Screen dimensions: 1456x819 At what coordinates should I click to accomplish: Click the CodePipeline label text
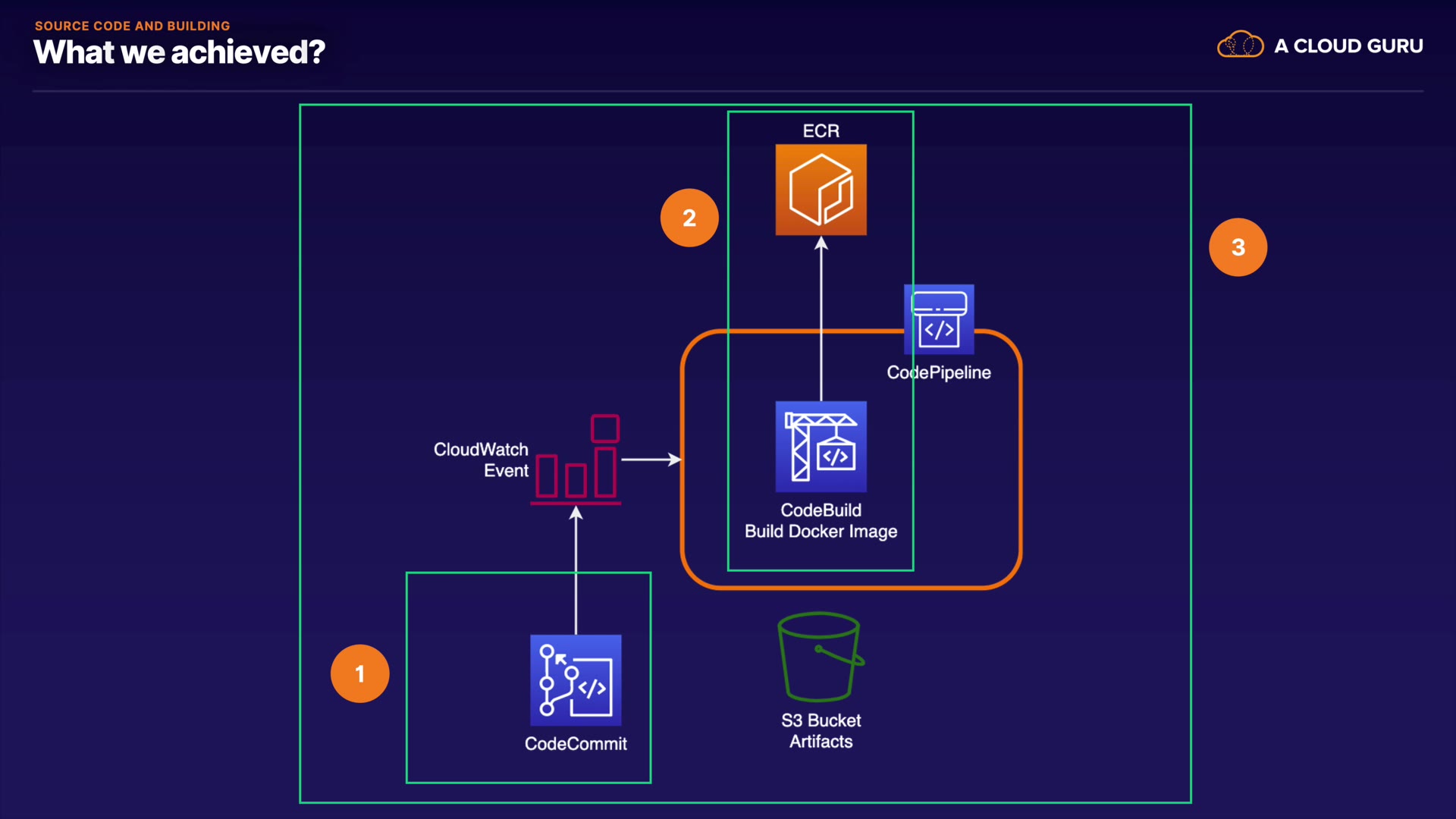click(x=939, y=372)
